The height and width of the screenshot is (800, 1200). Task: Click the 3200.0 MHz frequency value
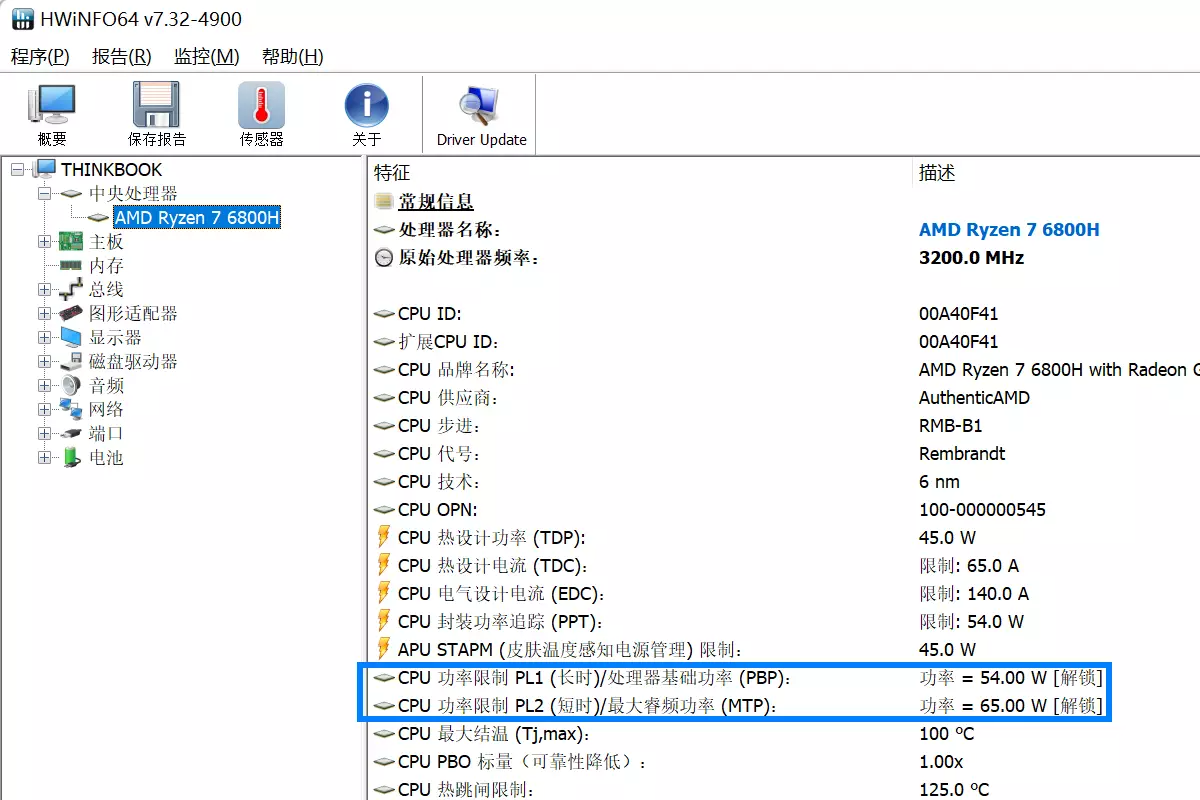(x=971, y=258)
